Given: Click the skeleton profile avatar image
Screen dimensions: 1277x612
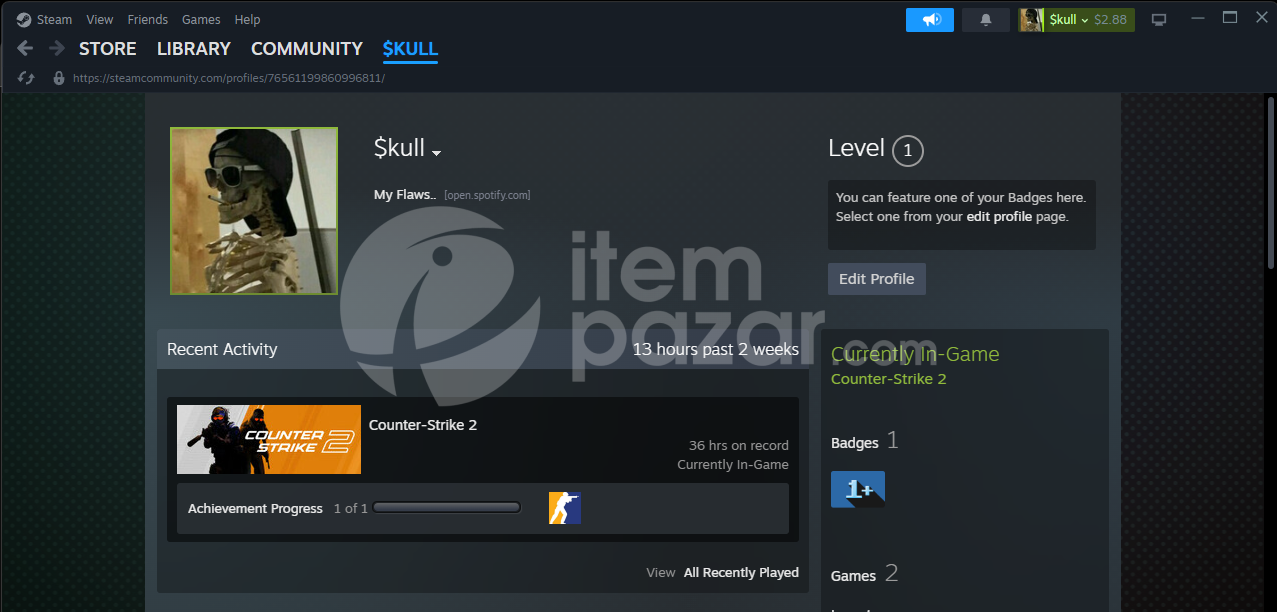Looking at the screenshot, I should tap(254, 211).
